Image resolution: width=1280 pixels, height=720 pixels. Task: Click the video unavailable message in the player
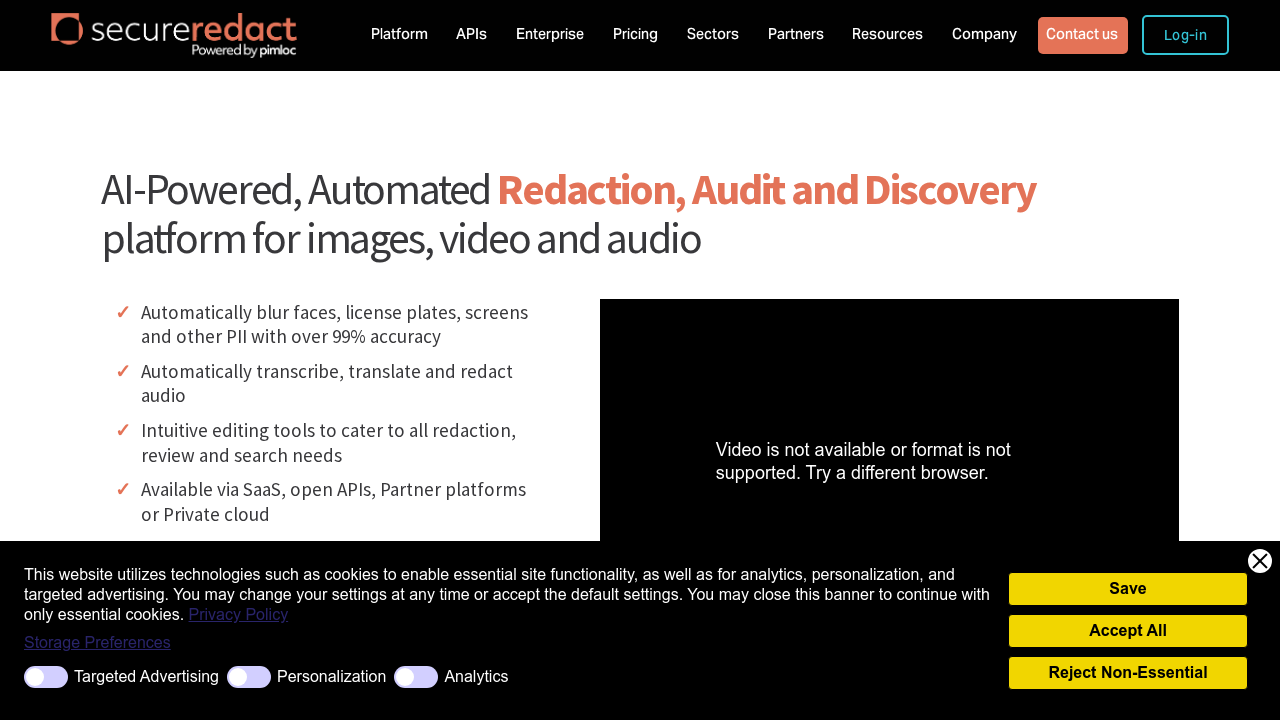[862, 461]
